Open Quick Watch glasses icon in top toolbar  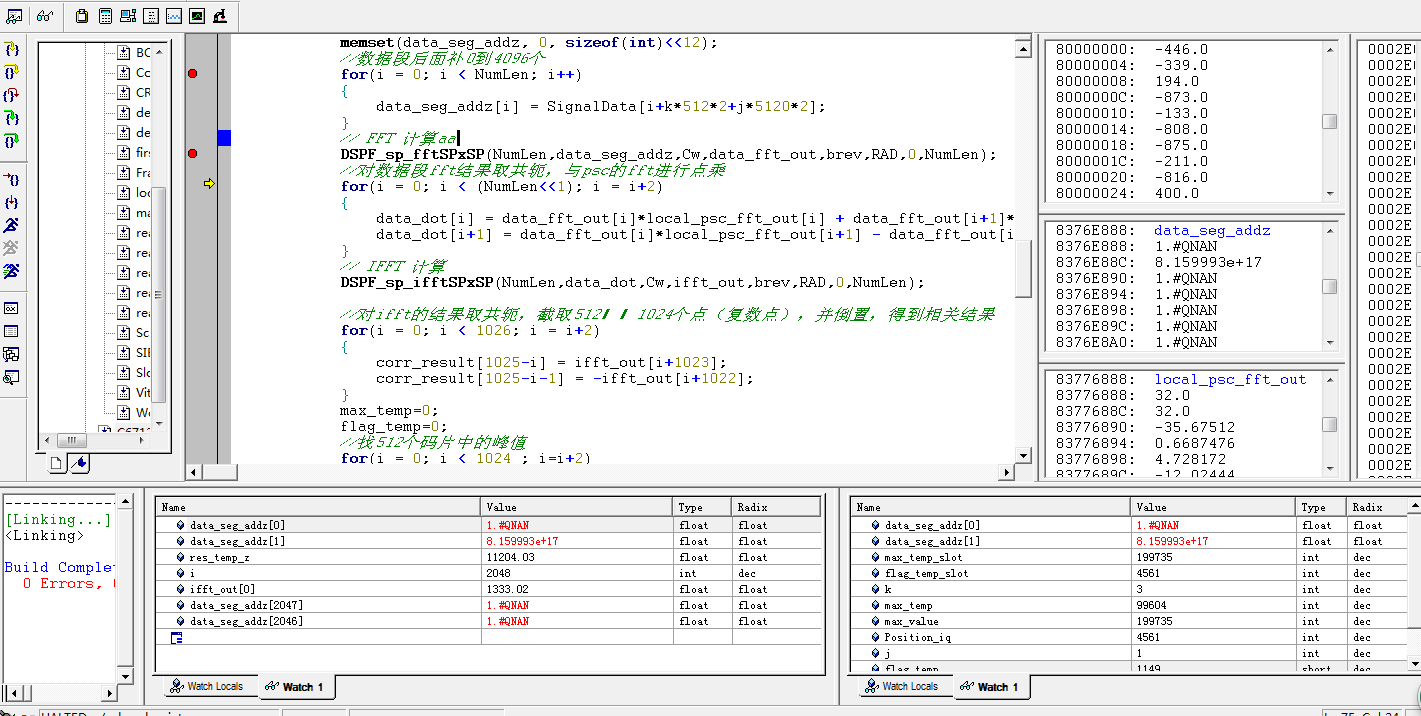(44, 16)
